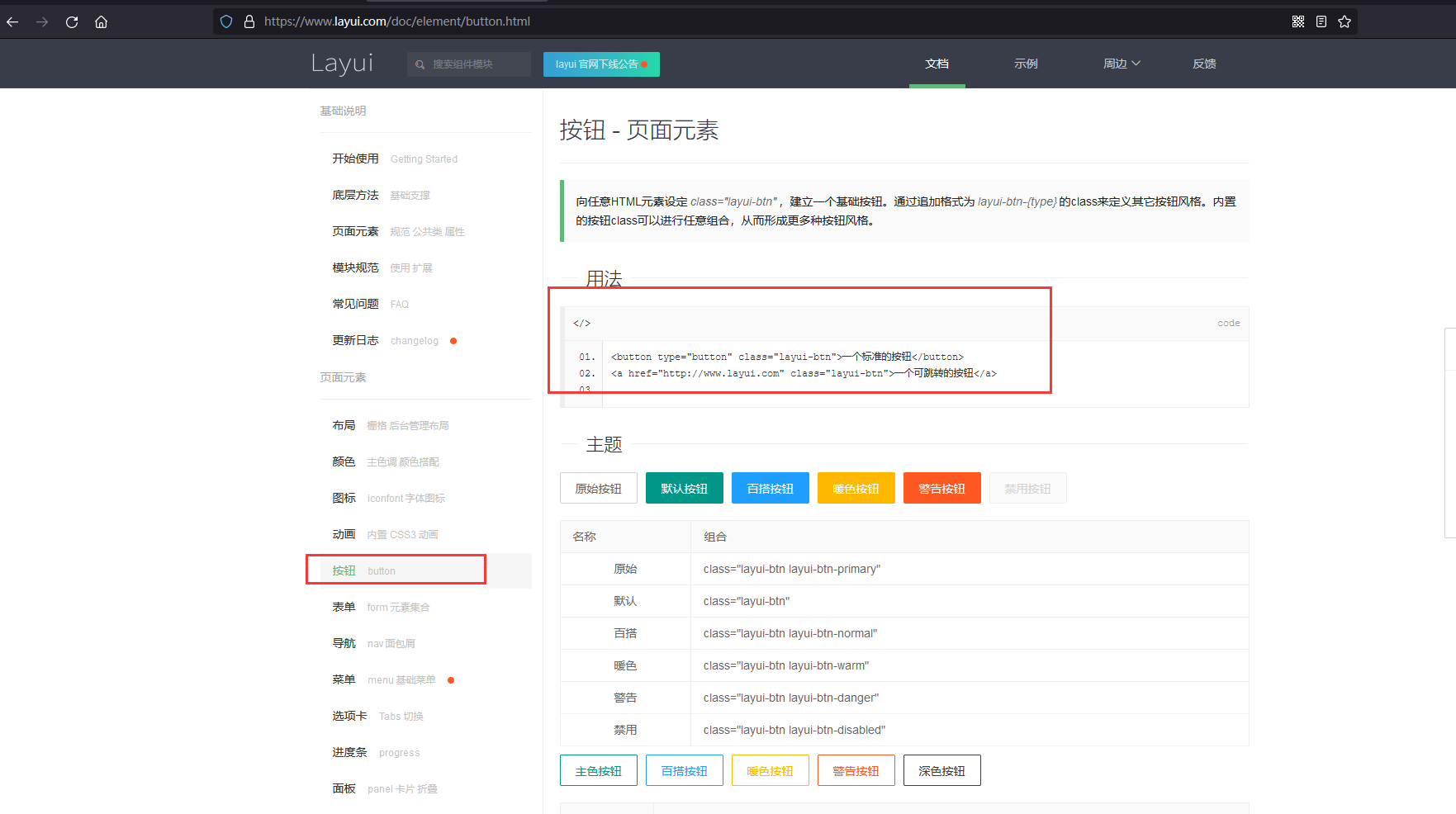Image resolution: width=1456 pixels, height=814 pixels.
Task: Click the search magnifier in the Layui search box
Action: pyautogui.click(x=421, y=64)
